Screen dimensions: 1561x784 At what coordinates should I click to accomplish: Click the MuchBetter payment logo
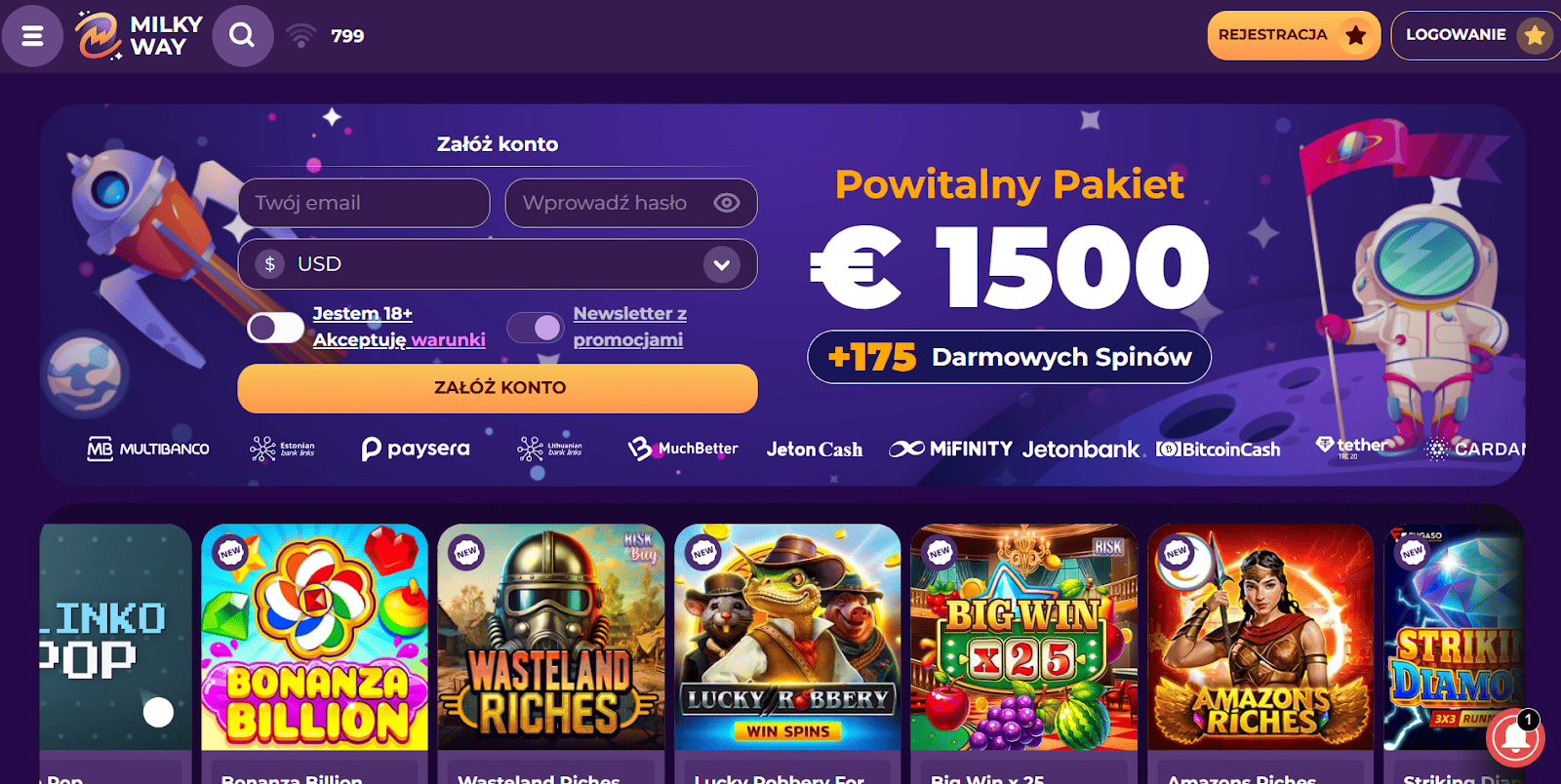click(x=683, y=449)
